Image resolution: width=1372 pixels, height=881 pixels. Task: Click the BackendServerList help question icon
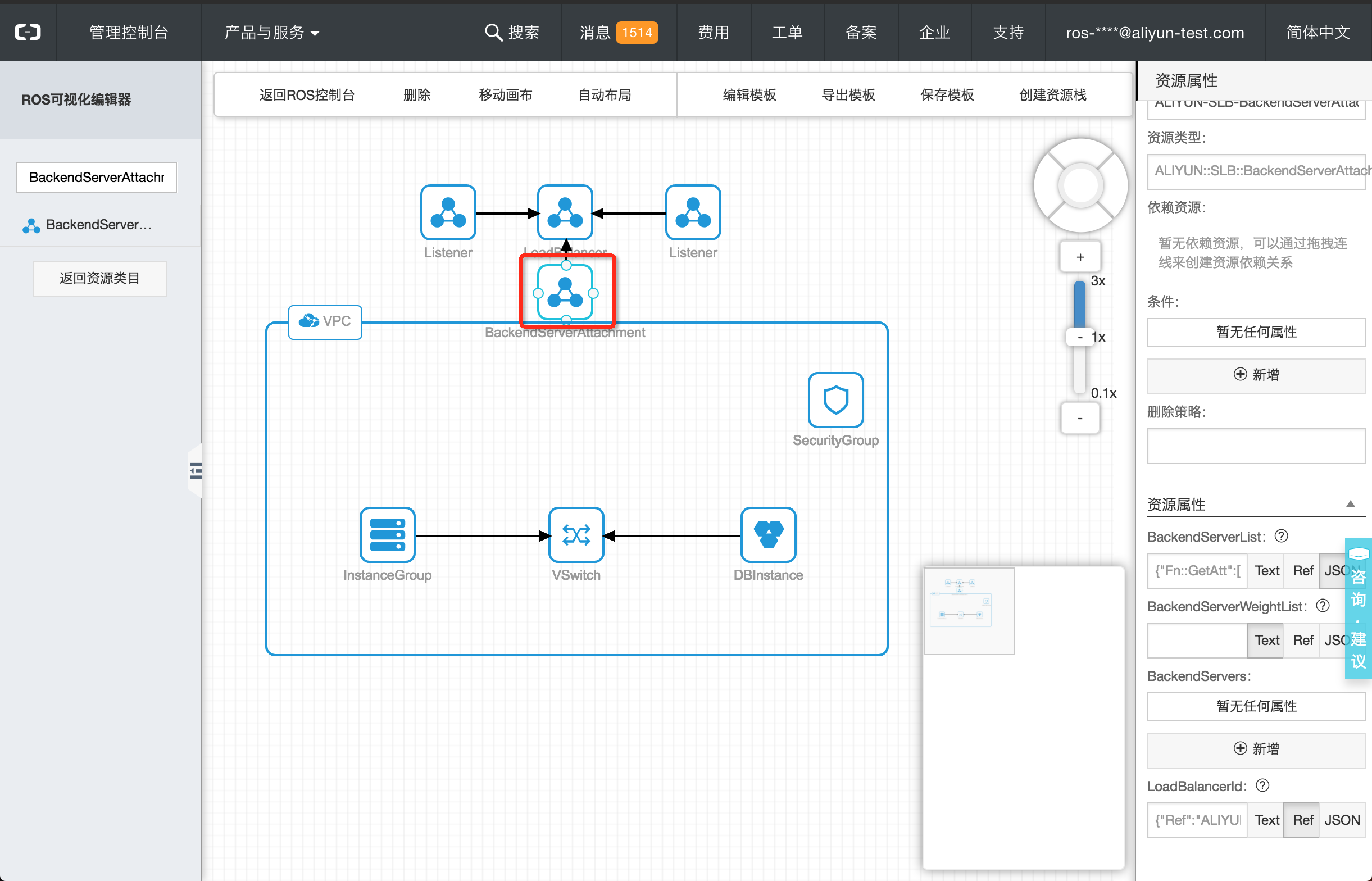coord(1281,536)
